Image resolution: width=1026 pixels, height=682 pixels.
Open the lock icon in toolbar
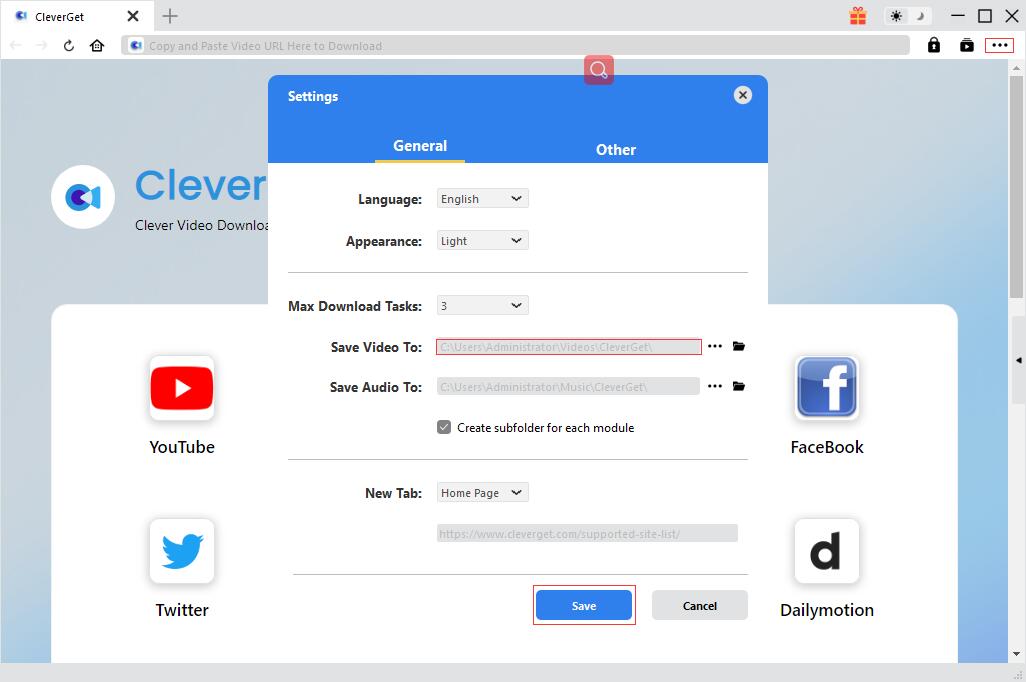click(x=934, y=45)
